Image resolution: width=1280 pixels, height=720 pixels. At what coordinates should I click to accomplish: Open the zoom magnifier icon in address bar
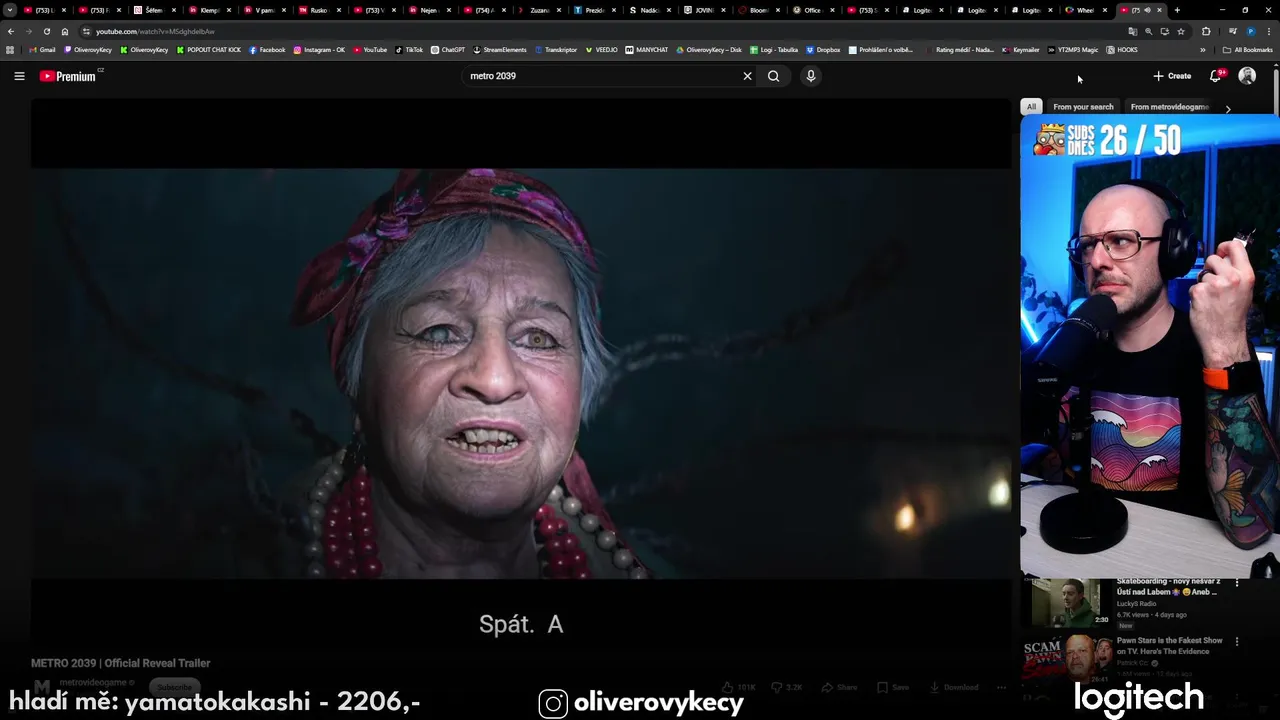point(1148,31)
